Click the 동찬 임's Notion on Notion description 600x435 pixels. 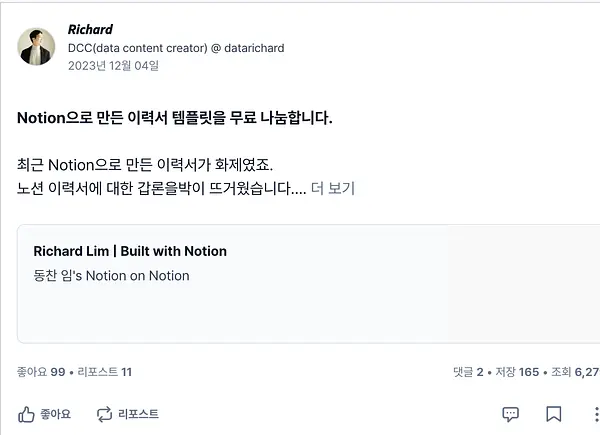click(x=111, y=276)
